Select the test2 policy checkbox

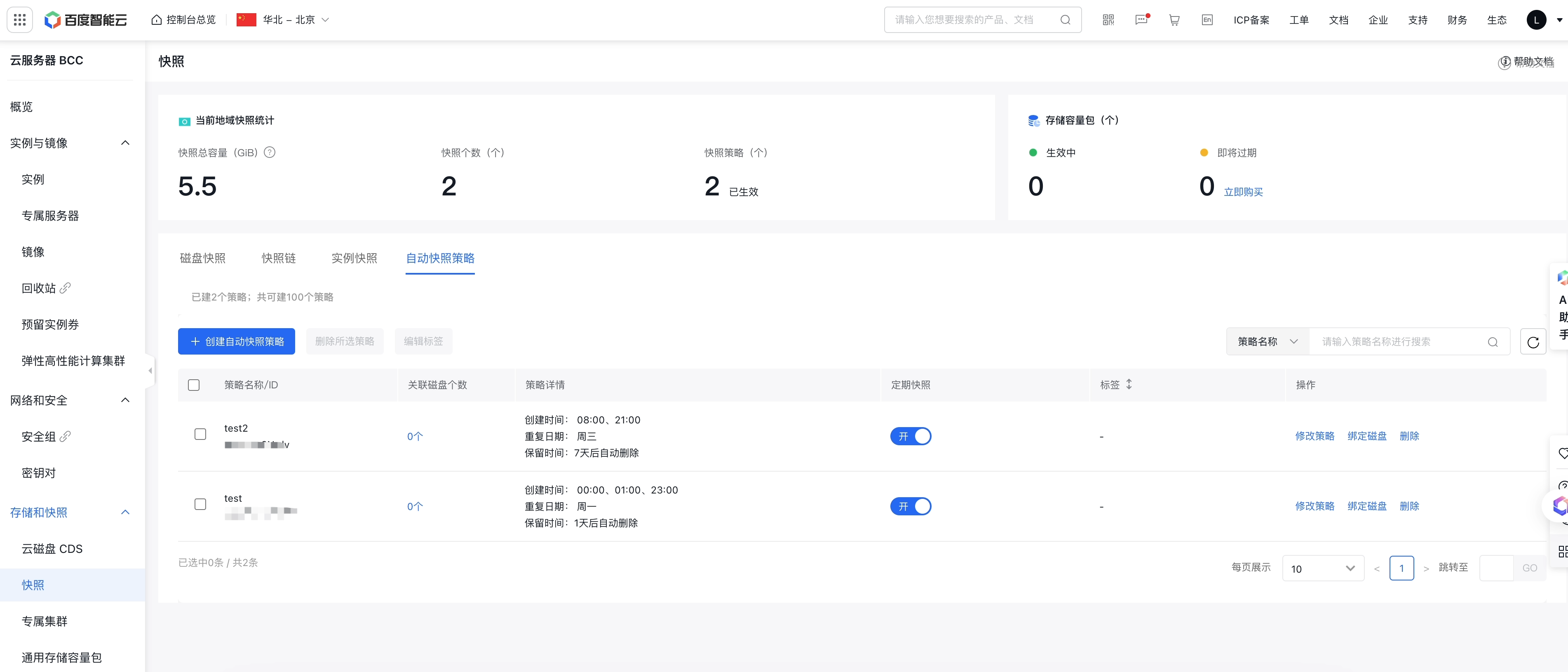click(200, 434)
